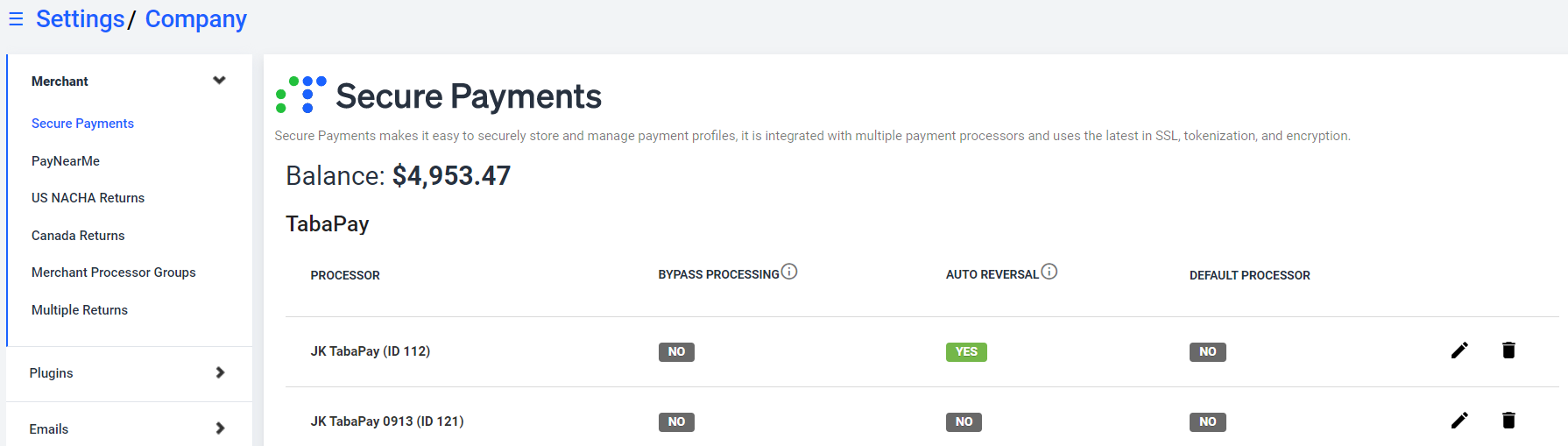1568x446 pixels.
Task: Edit the JK TabaPay (ID 112) processor
Action: 1459,350
